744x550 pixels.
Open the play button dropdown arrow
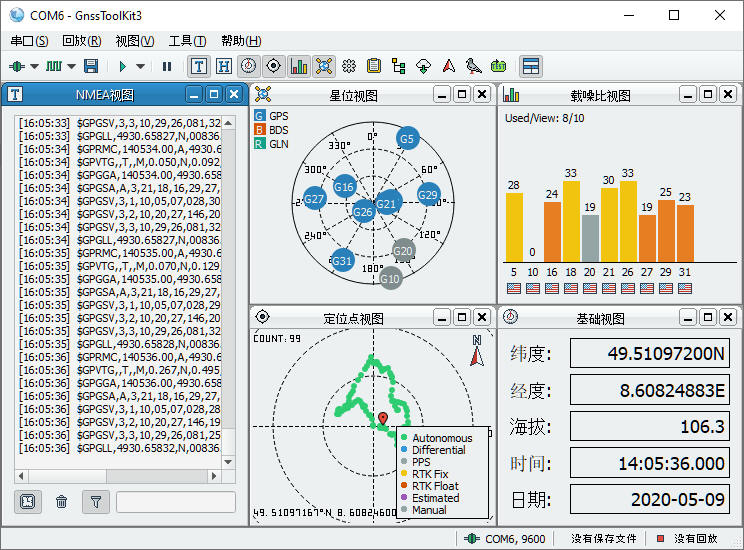click(141, 66)
